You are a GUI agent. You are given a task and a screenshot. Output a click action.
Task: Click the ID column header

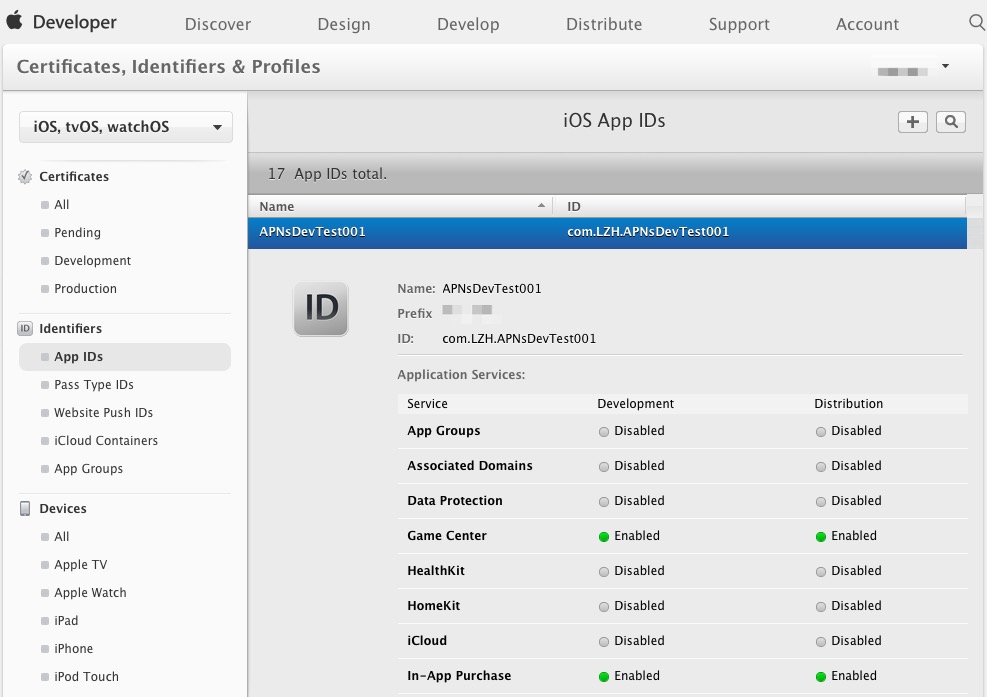coord(760,206)
